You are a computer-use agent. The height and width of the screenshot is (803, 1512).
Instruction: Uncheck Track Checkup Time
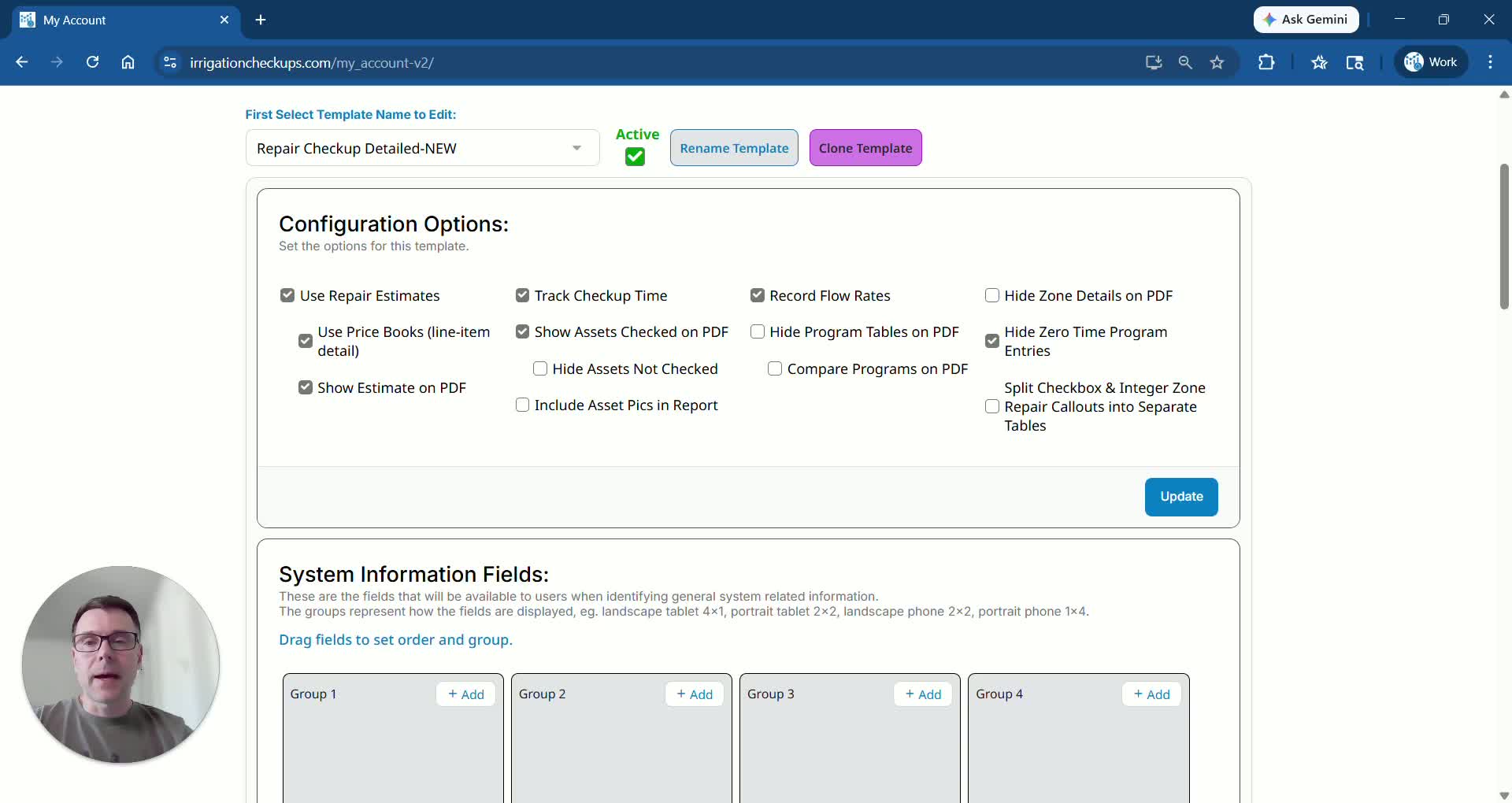pyautogui.click(x=522, y=295)
